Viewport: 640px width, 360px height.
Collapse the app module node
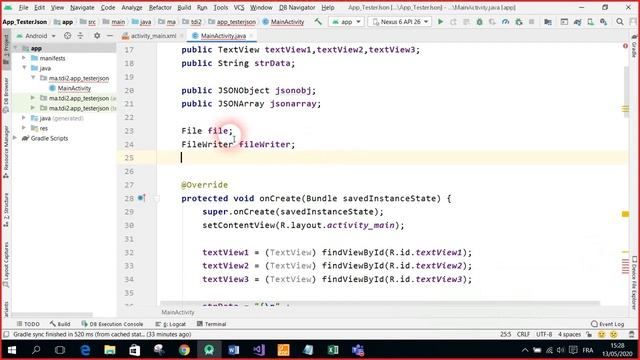point(16,48)
